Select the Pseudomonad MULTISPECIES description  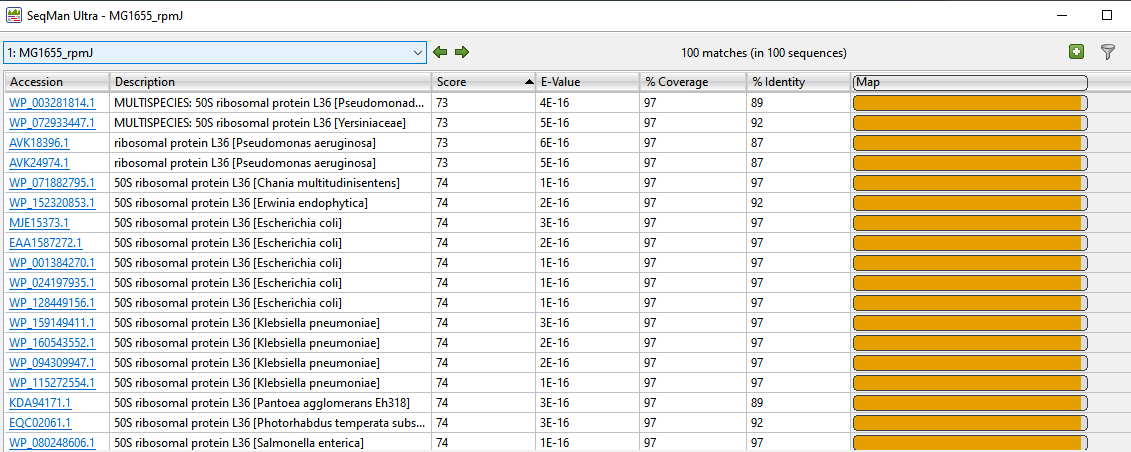click(270, 103)
